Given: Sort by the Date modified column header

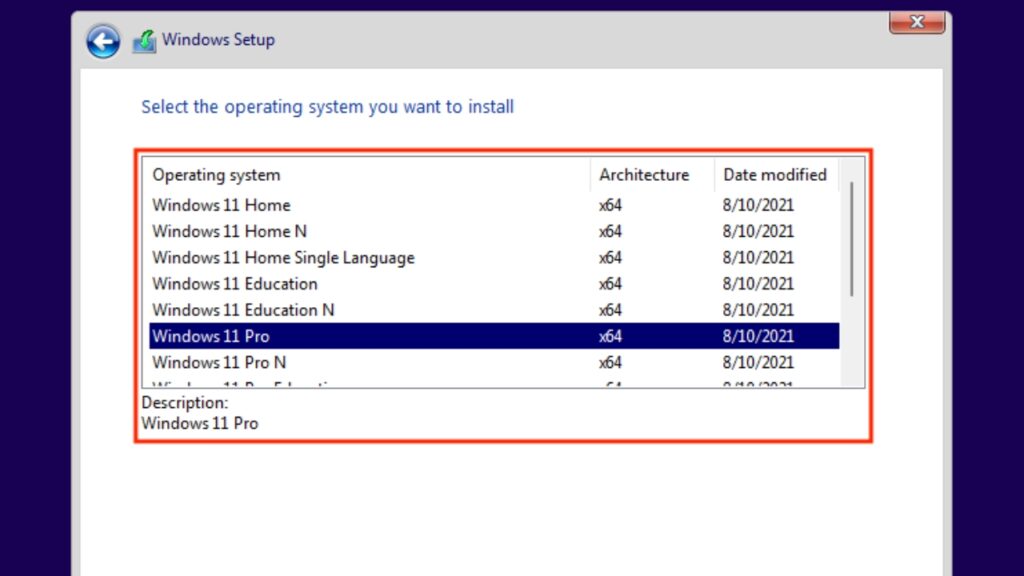Looking at the screenshot, I should point(775,174).
